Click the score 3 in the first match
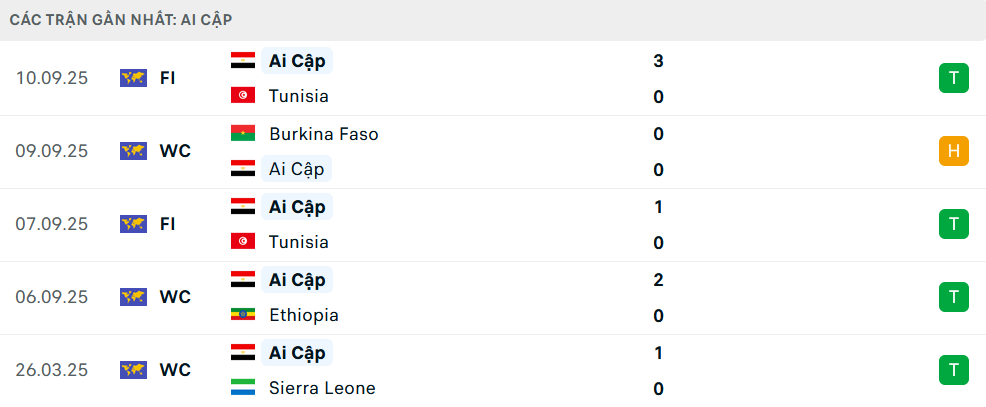The image size is (986, 407). 658,61
